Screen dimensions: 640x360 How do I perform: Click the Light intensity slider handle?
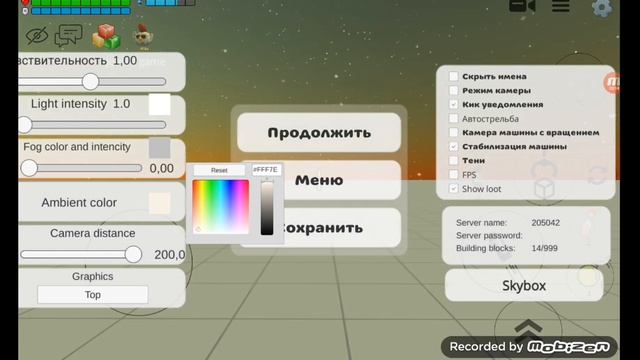(x=24, y=124)
